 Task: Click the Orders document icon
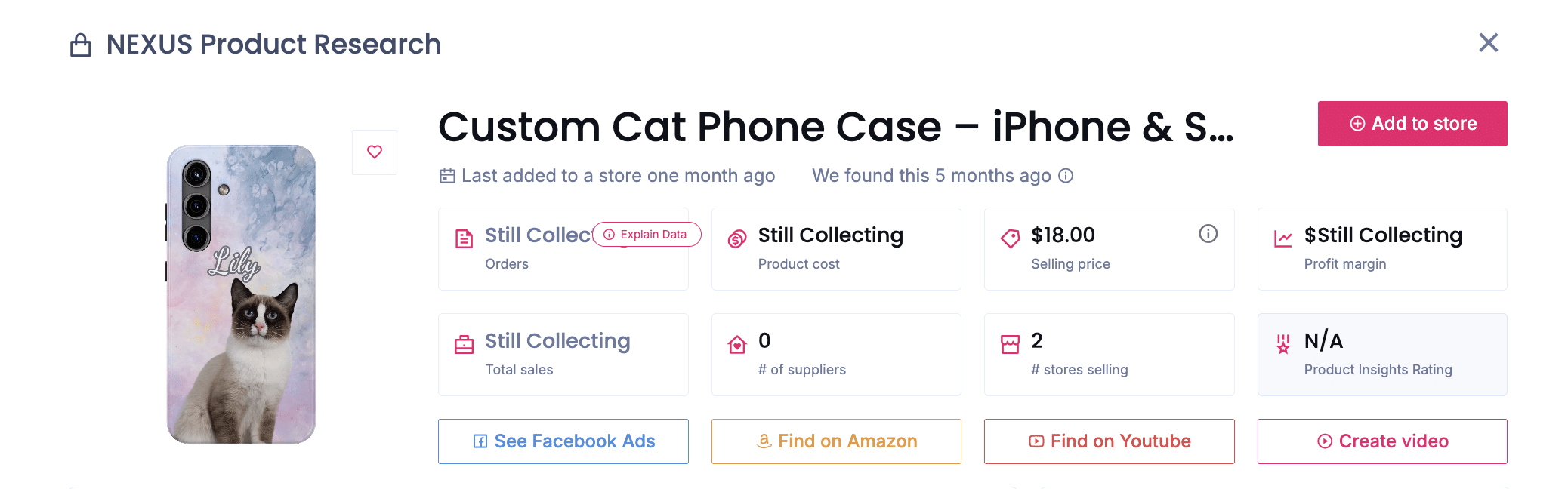[x=464, y=239]
